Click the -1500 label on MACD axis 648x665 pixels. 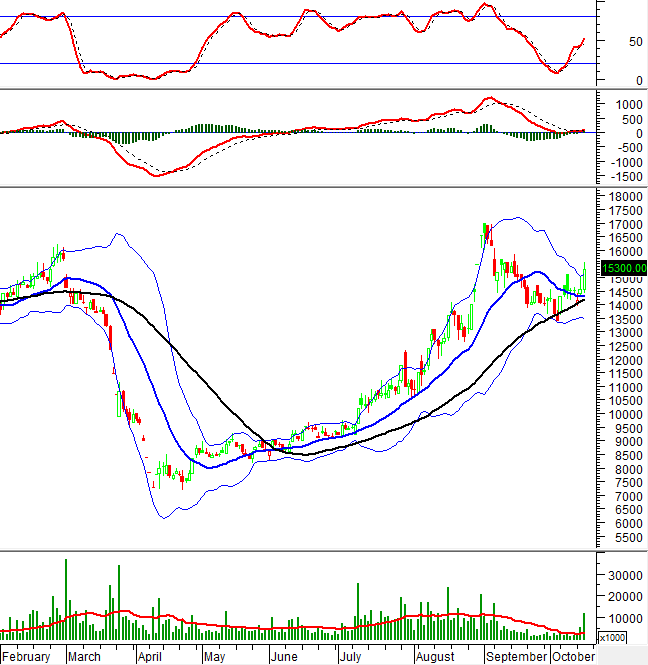tap(625, 176)
